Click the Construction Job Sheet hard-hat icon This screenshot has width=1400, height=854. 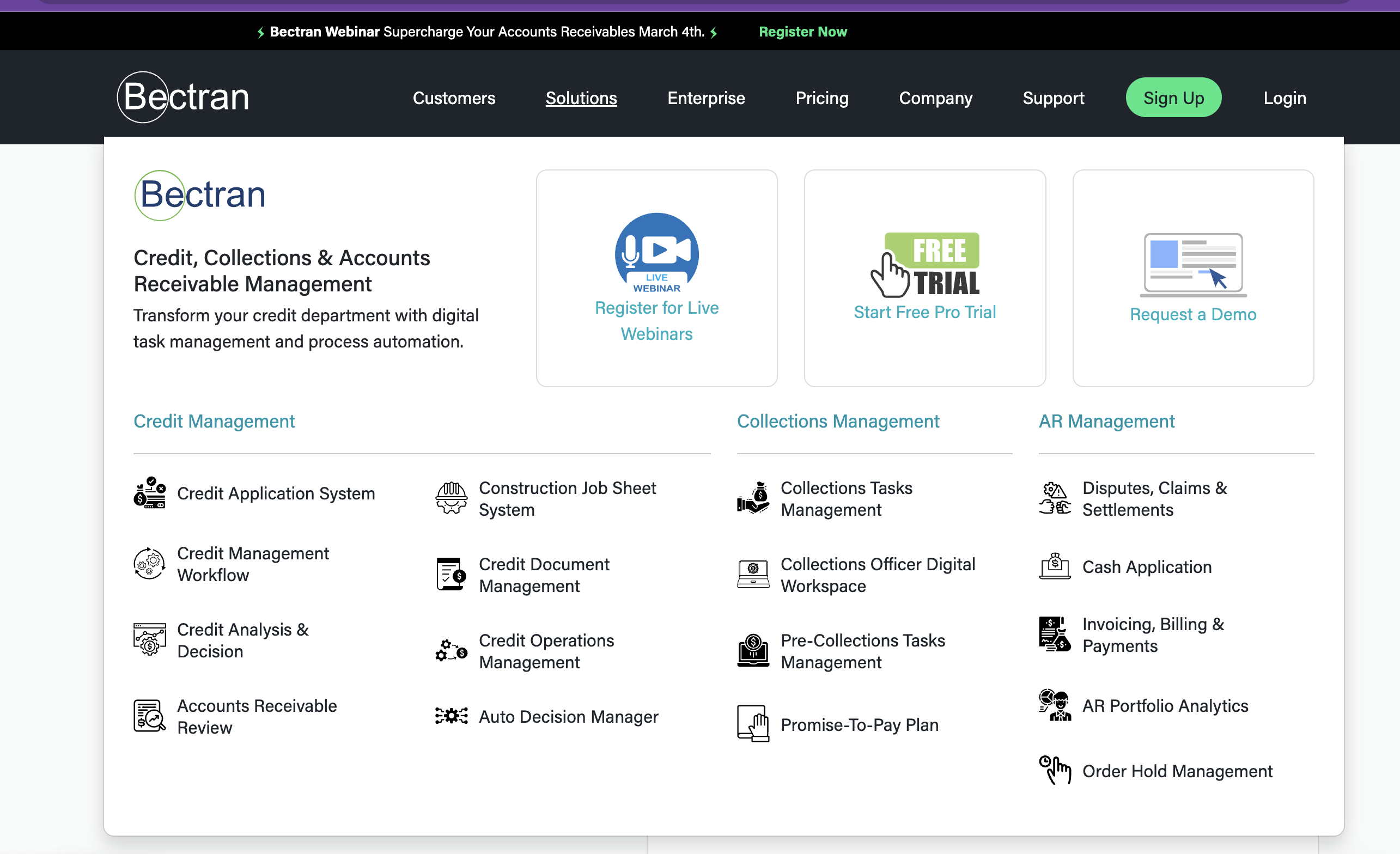pos(451,498)
